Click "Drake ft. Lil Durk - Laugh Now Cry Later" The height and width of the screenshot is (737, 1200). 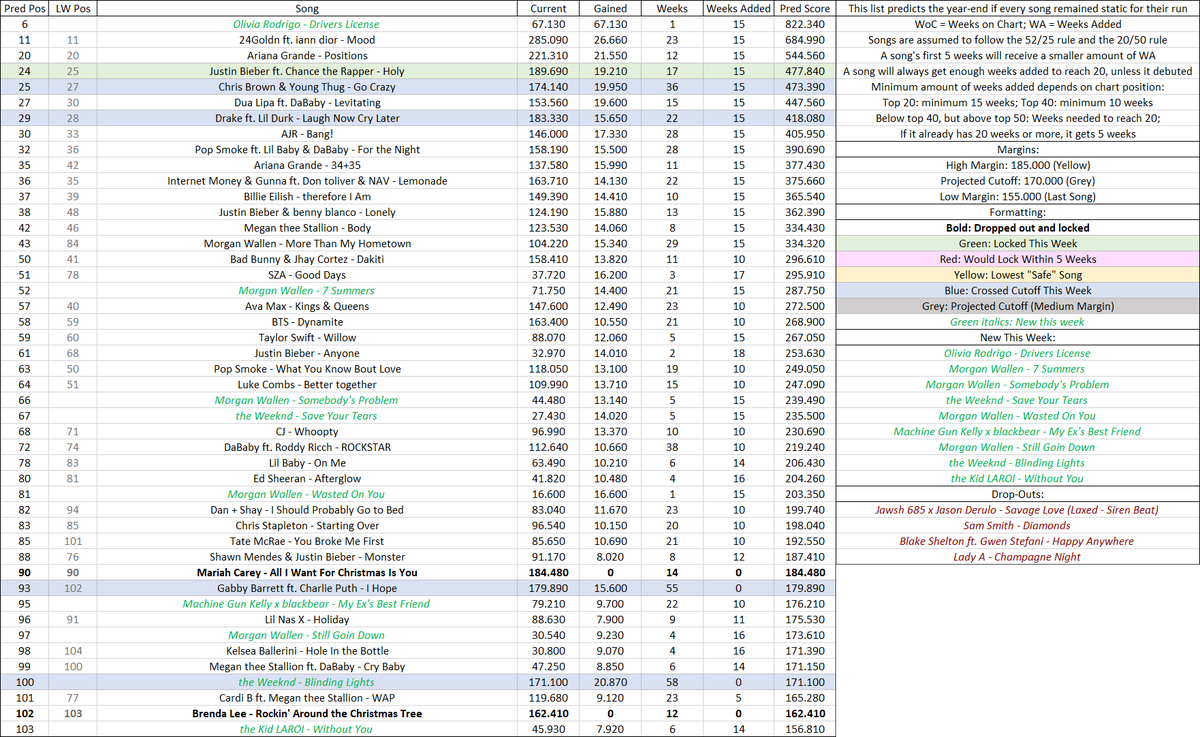[x=308, y=118]
